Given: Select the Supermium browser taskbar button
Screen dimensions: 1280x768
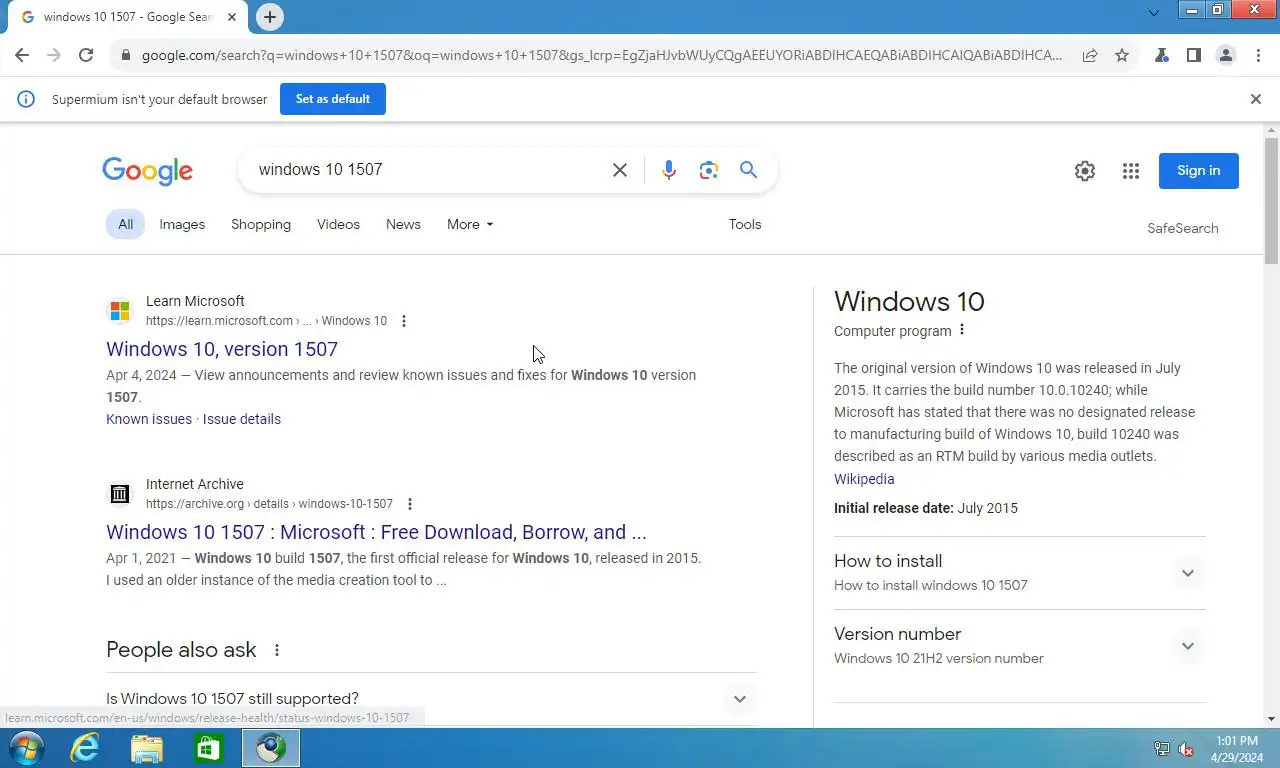Looking at the screenshot, I should click(x=270, y=748).
